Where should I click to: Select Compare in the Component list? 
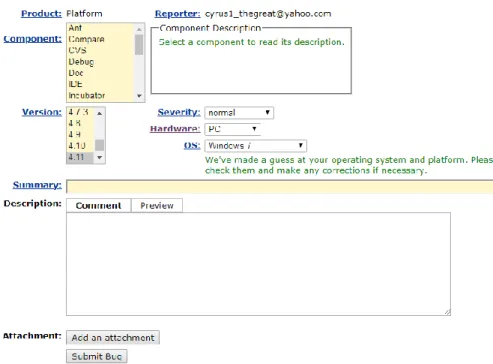(x=100, y=39)
